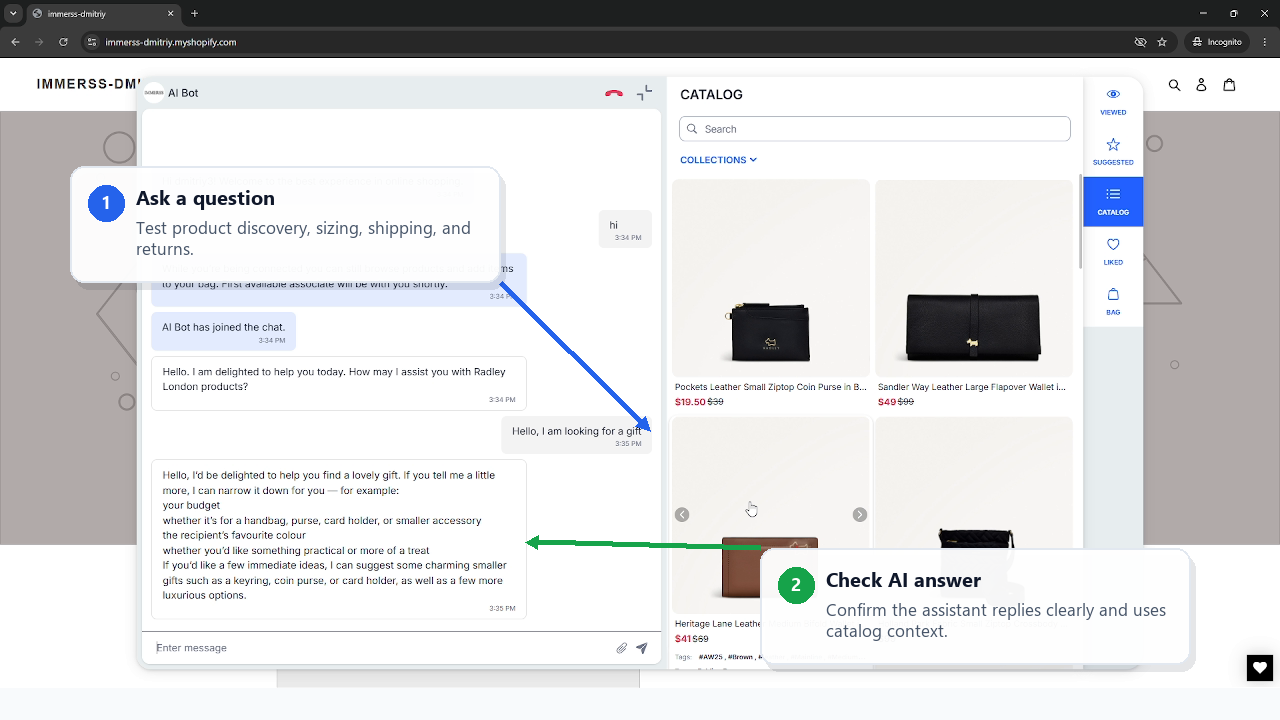Click the $41 price of Heritage Lane
Viewport: 1280px width, 720px height.
[x=683, y=639]
